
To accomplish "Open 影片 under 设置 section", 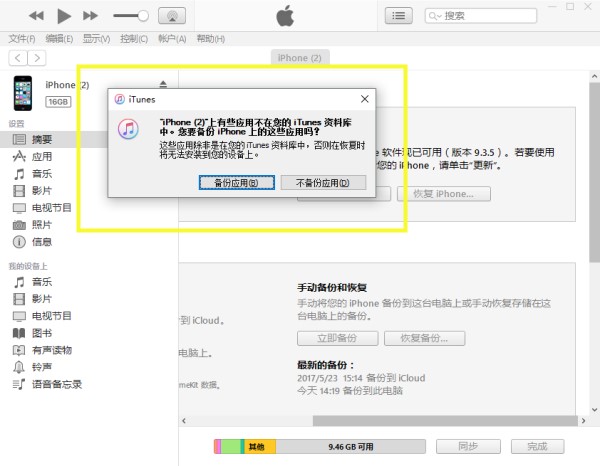I will [x=41, y=191].
